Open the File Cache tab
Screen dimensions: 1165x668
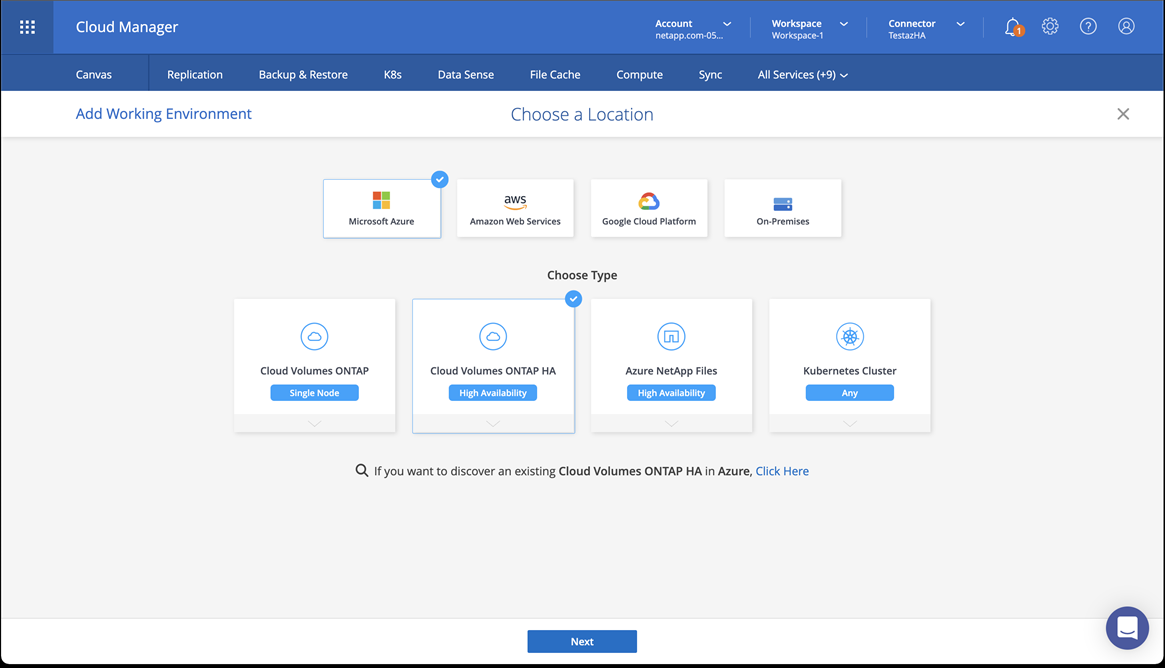point(555,74)
